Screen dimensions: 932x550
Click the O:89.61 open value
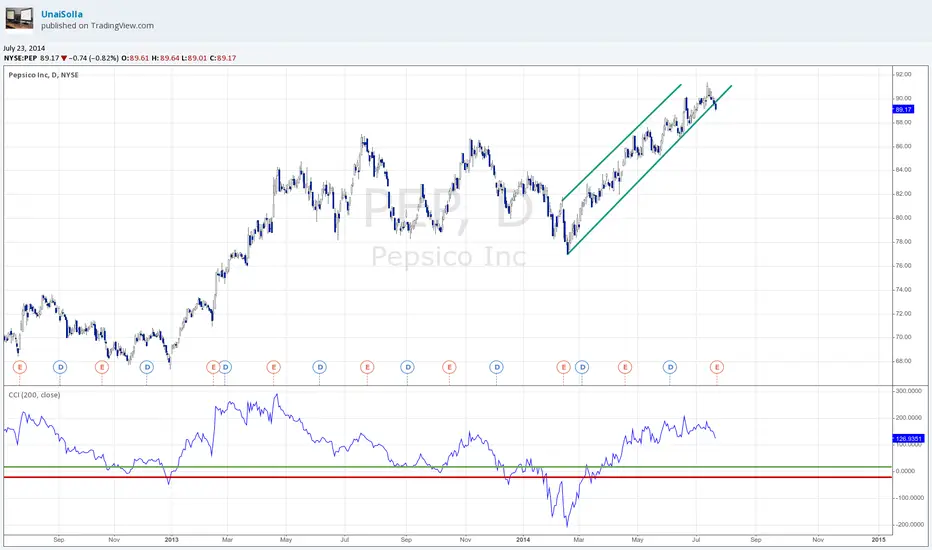[x=135, y=58]
